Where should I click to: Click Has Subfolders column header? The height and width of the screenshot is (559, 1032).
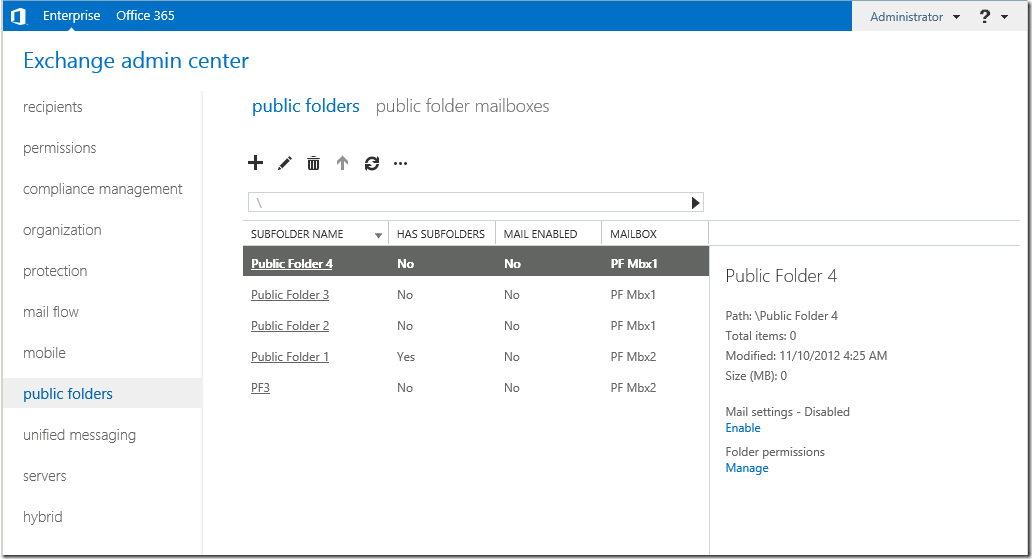pos(440,234)
